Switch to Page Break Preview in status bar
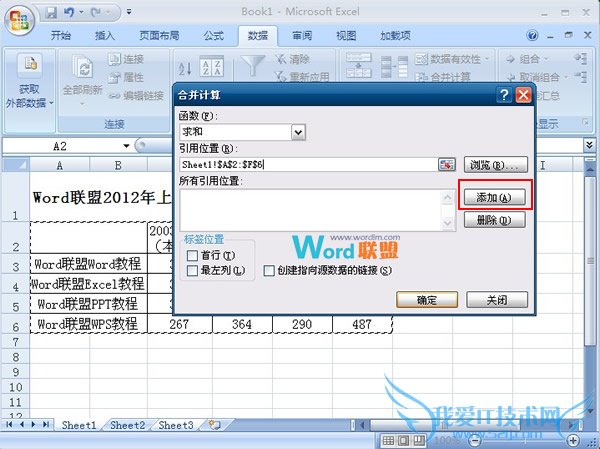This screenshot has height=449, width=600. click(419, 440)
